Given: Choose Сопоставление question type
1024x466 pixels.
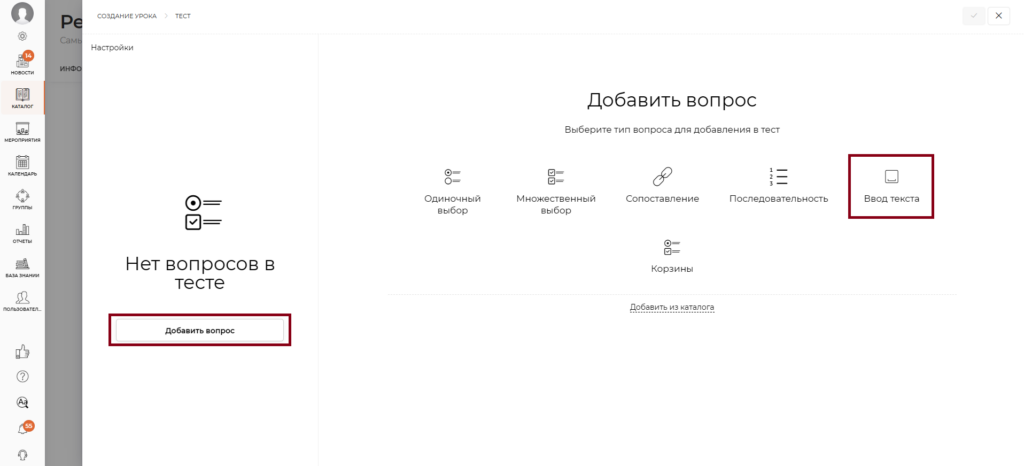Looking at the screenshot, I should click(x=662, y=185).
